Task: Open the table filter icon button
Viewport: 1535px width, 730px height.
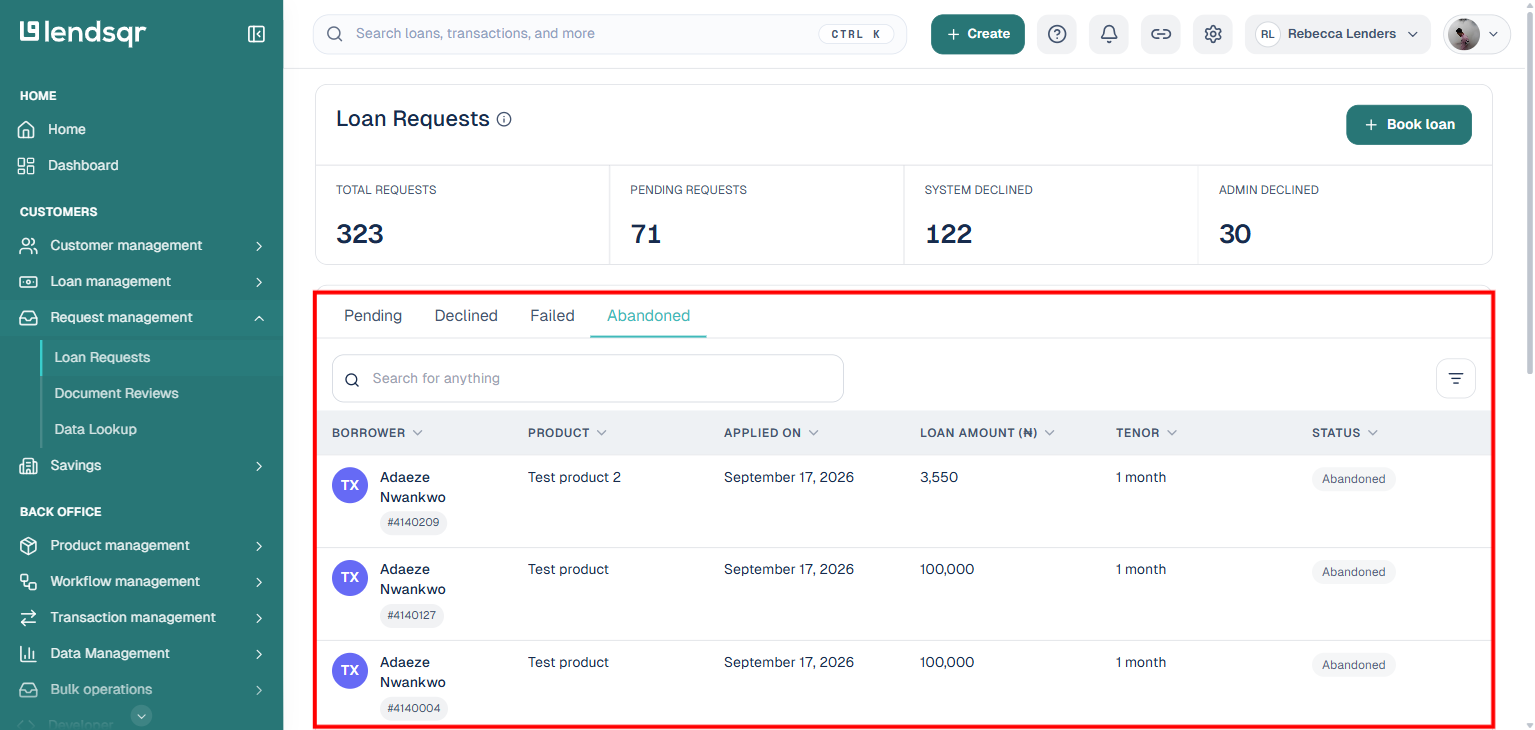Action: [x=1456, y=378]
